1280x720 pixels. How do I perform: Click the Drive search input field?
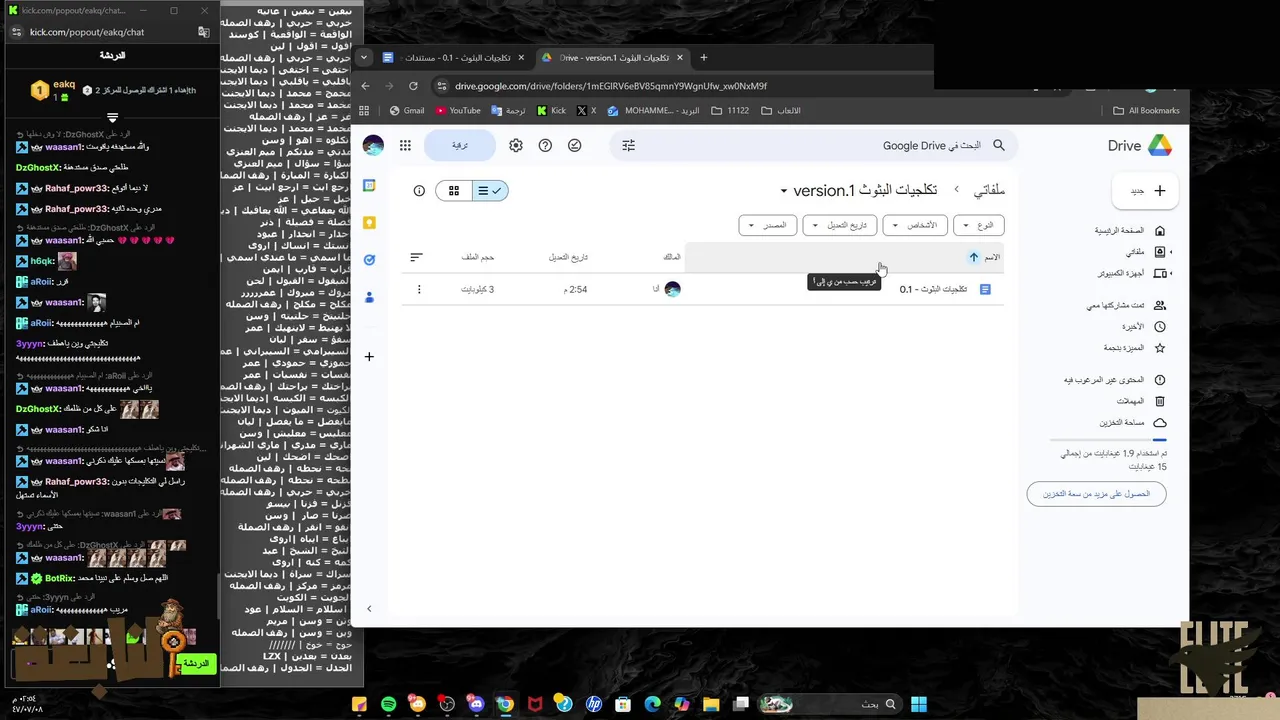[815, 145]
